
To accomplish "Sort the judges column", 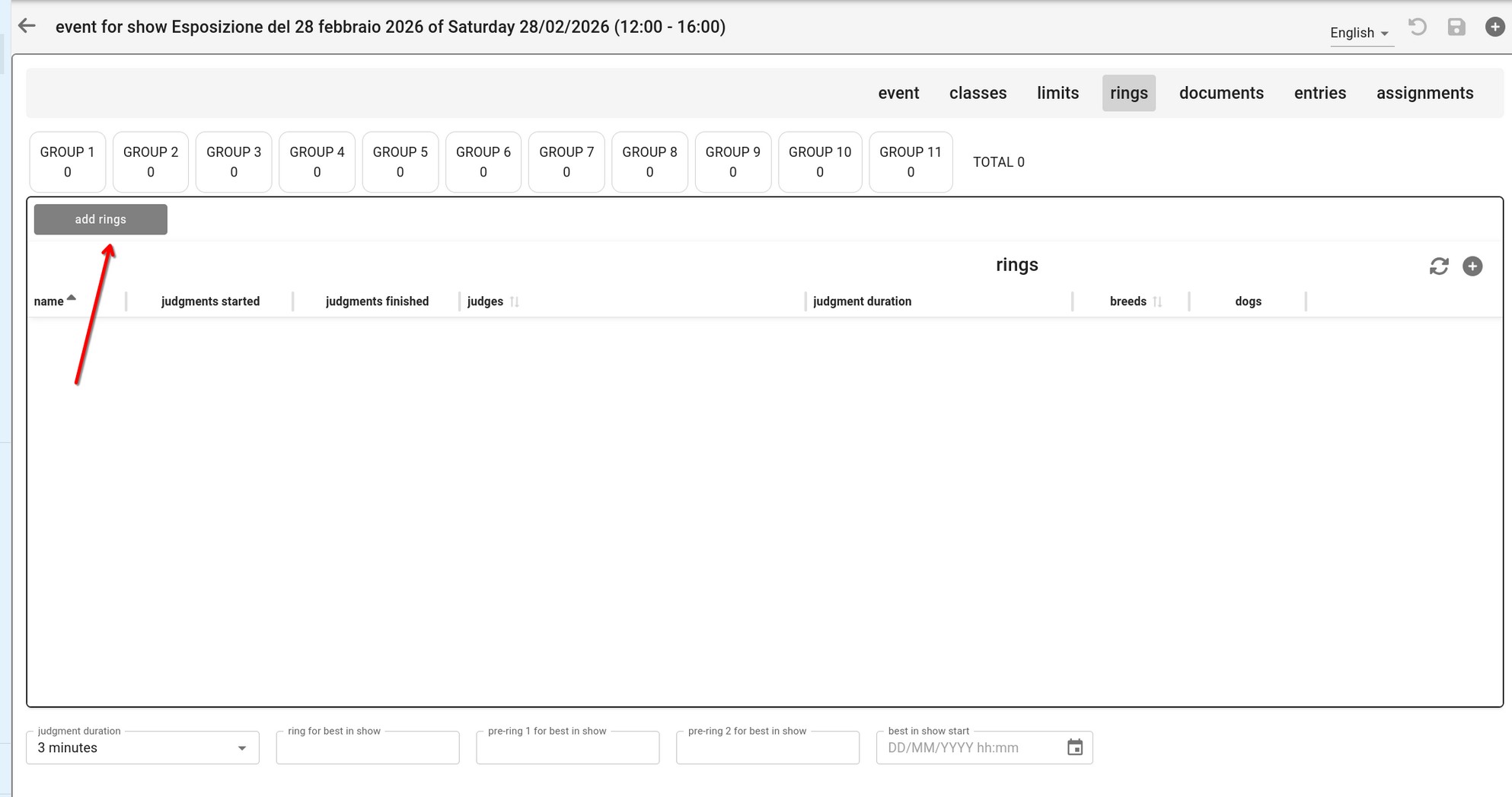I will click(x=515, y=301).
